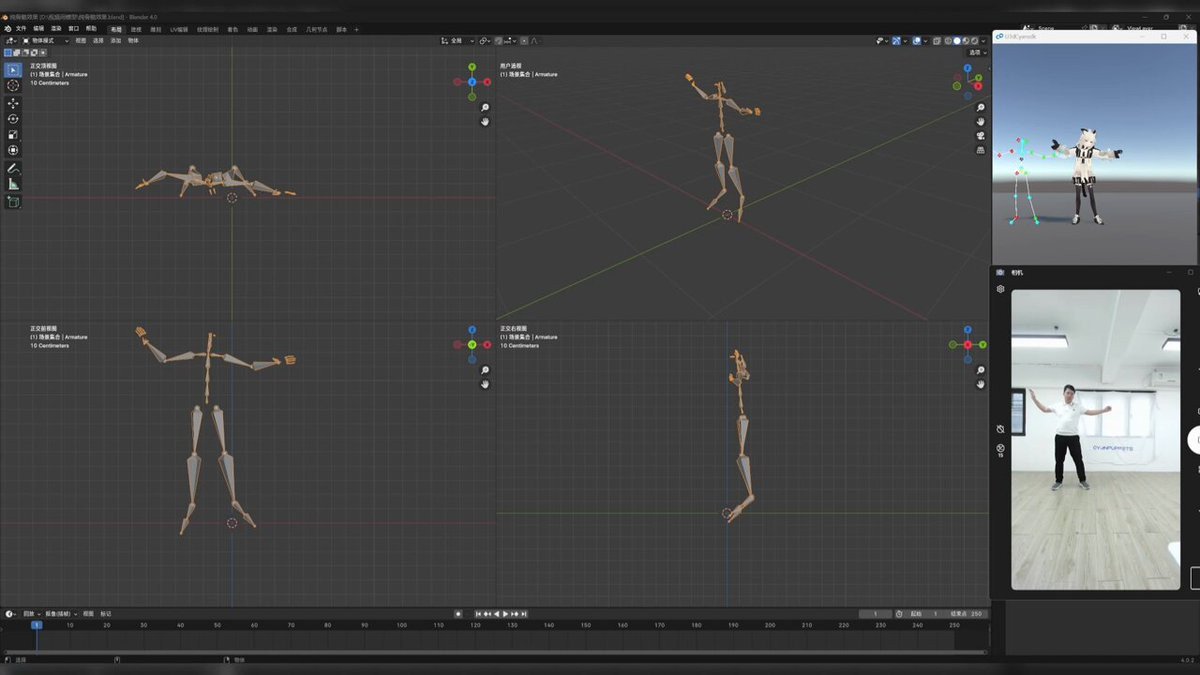Click the pan hand icon in perspective viewport

[980, 122]
